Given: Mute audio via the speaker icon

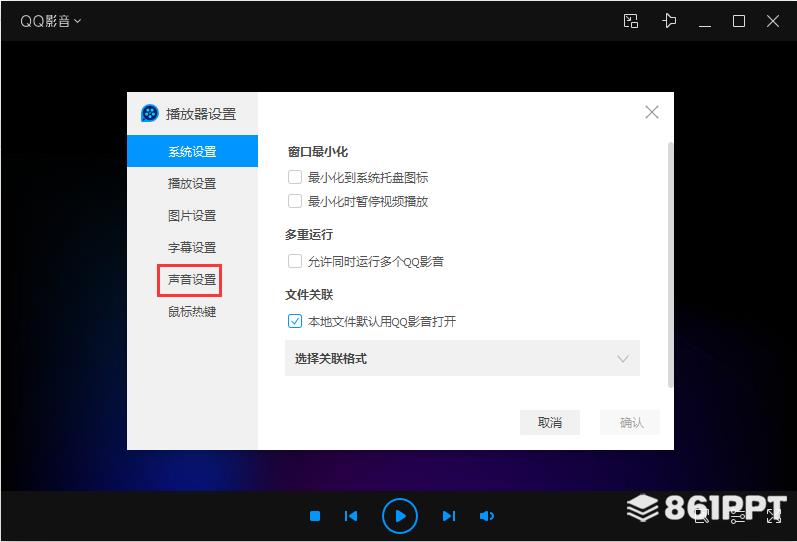Looking at the screenshot, I should (x=486, y=516).
